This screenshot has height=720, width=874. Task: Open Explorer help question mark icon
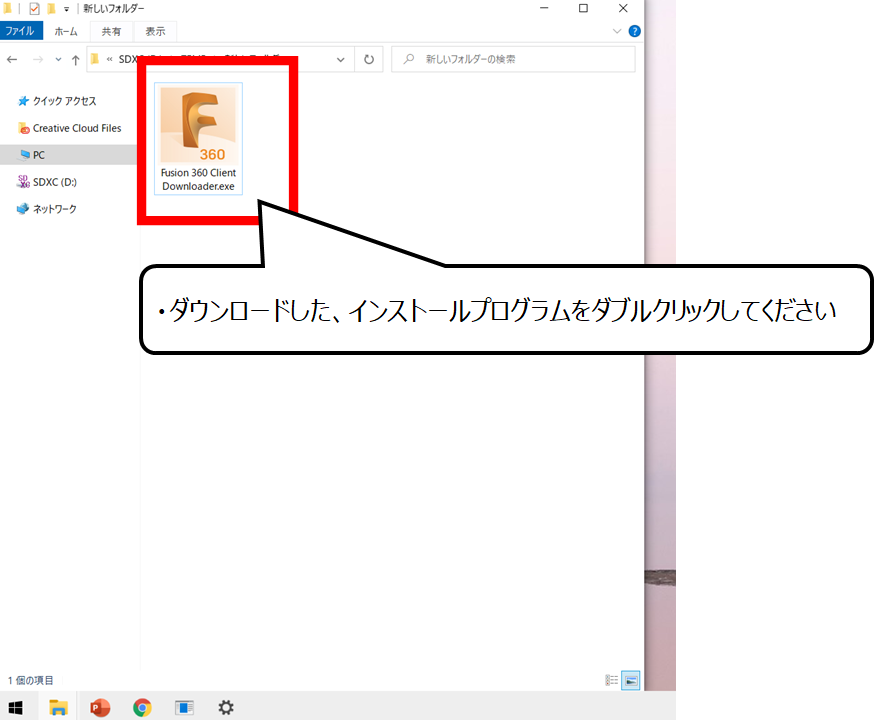[x=634, y=31]
